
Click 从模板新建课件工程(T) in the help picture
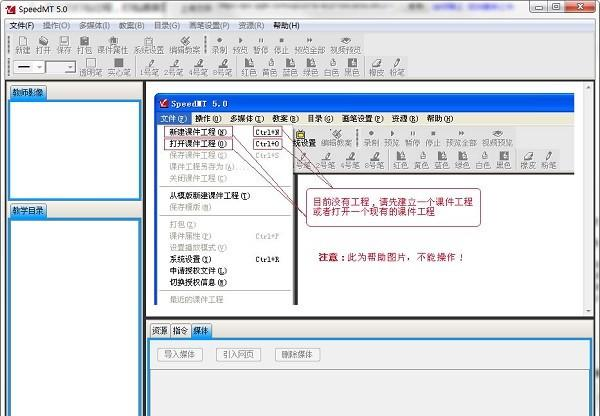(210, 196)
